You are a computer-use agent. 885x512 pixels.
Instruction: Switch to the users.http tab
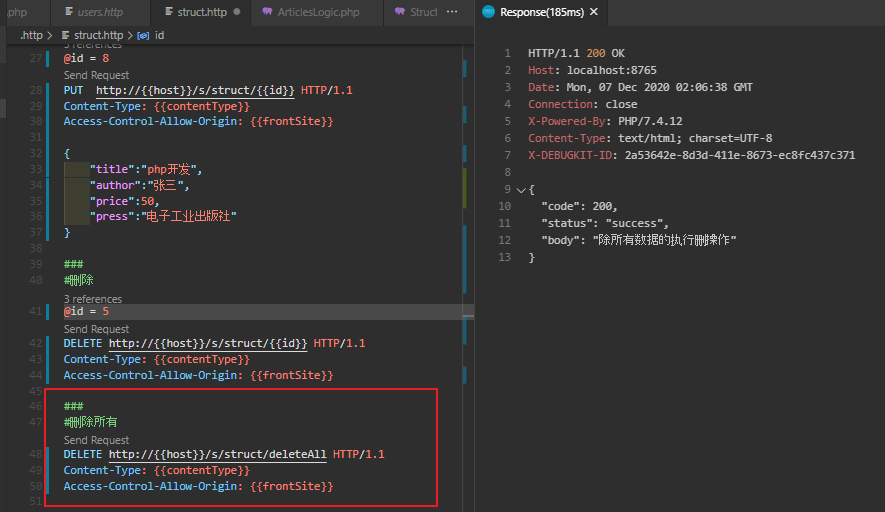click(x=99, y=12)
